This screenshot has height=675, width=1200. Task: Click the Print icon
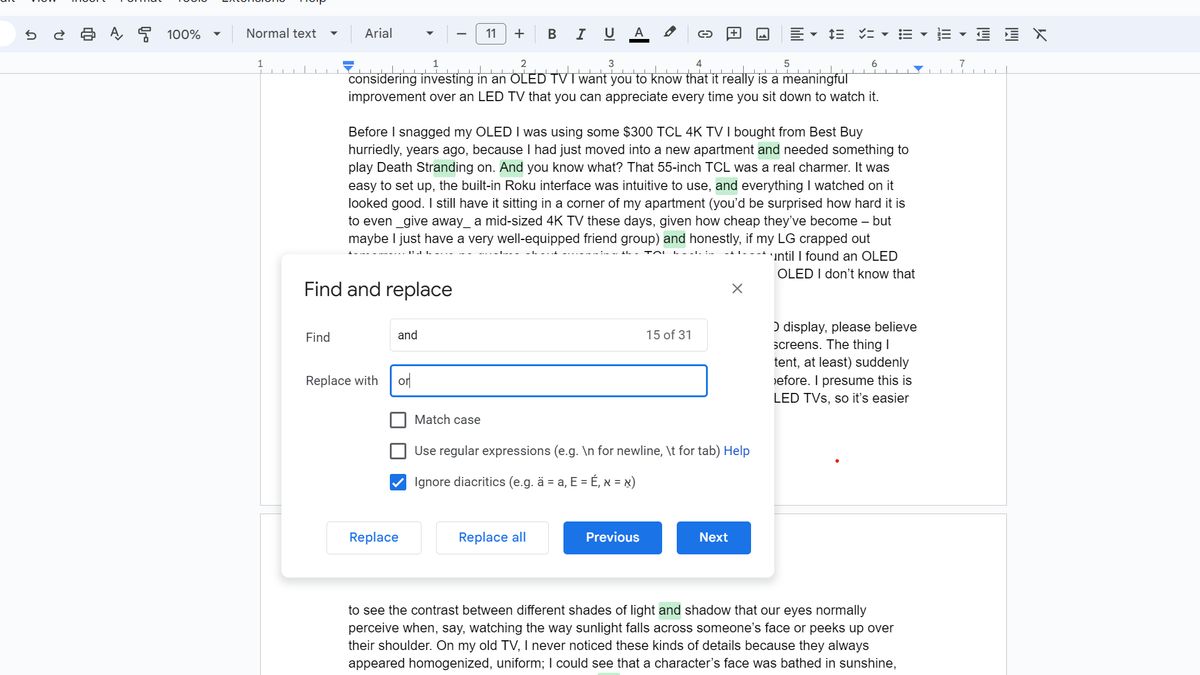88,33
